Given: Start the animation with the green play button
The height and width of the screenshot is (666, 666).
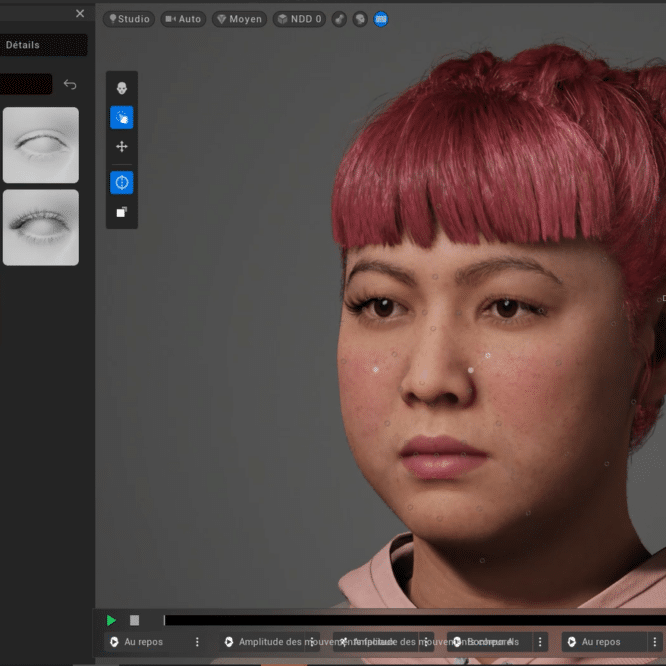Looking at the screenshot, I should pos(111,621).
